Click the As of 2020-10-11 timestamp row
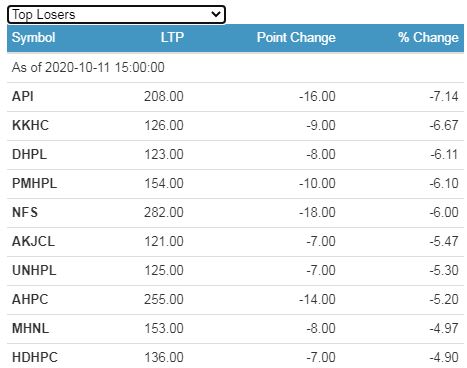 (x=235, y=68)
